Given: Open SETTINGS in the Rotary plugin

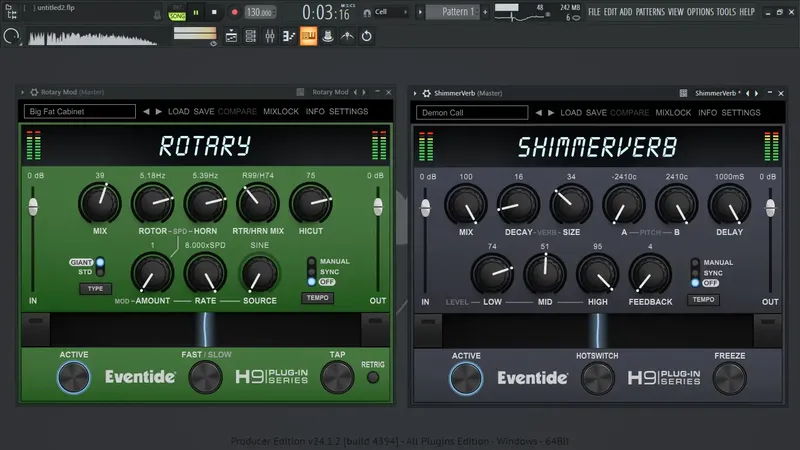Looking at the screenshot, I should tap(348, 111).
